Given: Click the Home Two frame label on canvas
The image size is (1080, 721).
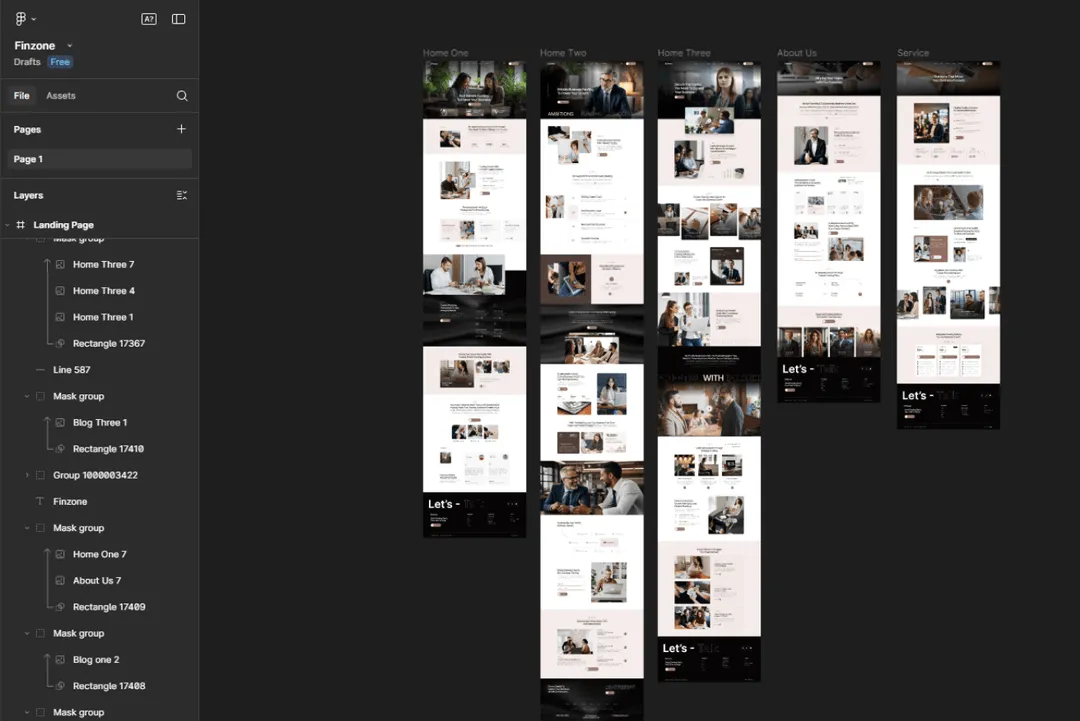Looking at the screenshot, I should pyautogui.click(x=563, y=53).
